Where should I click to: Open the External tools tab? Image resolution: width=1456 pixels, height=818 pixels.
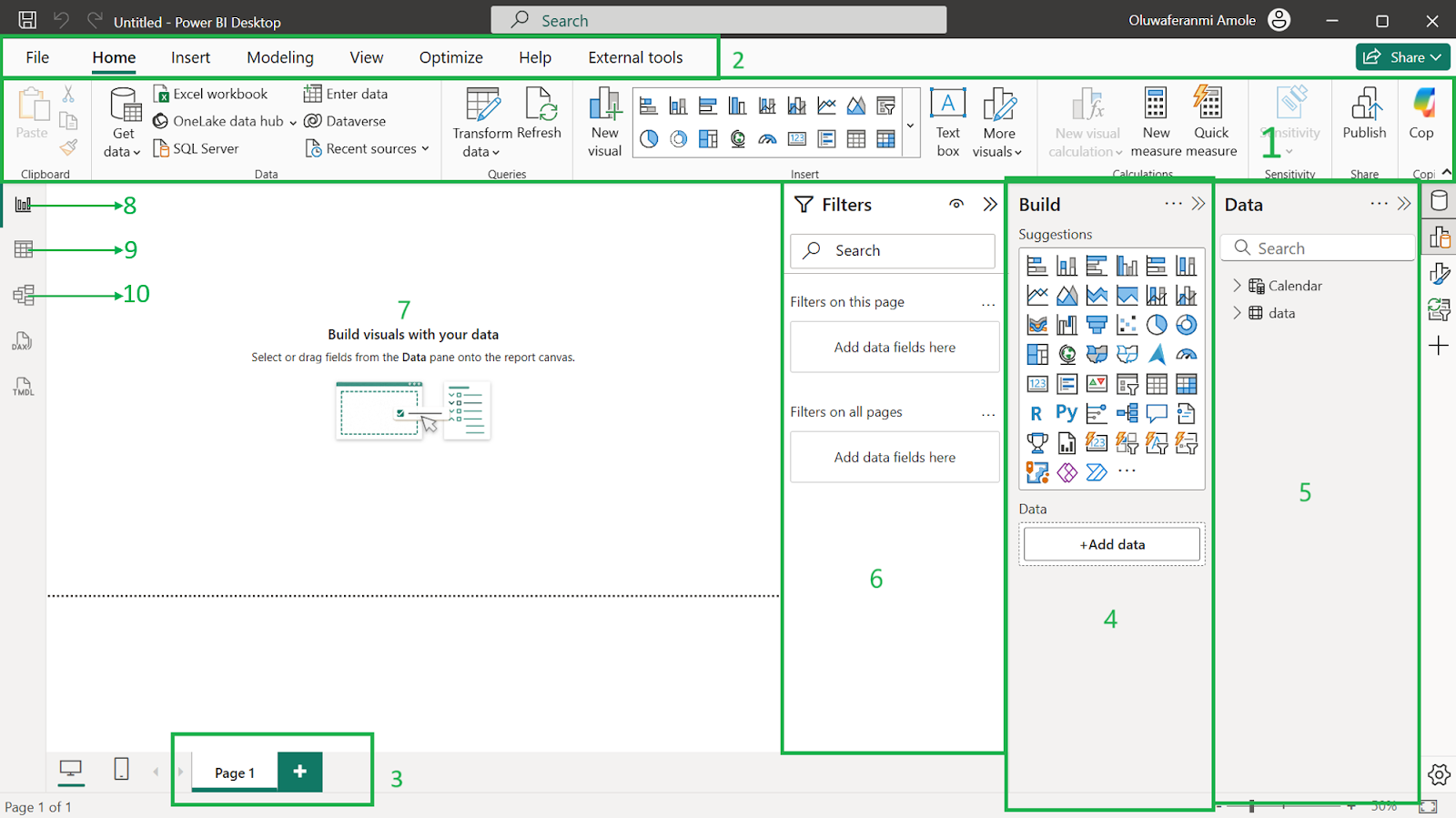click(635, 57)
